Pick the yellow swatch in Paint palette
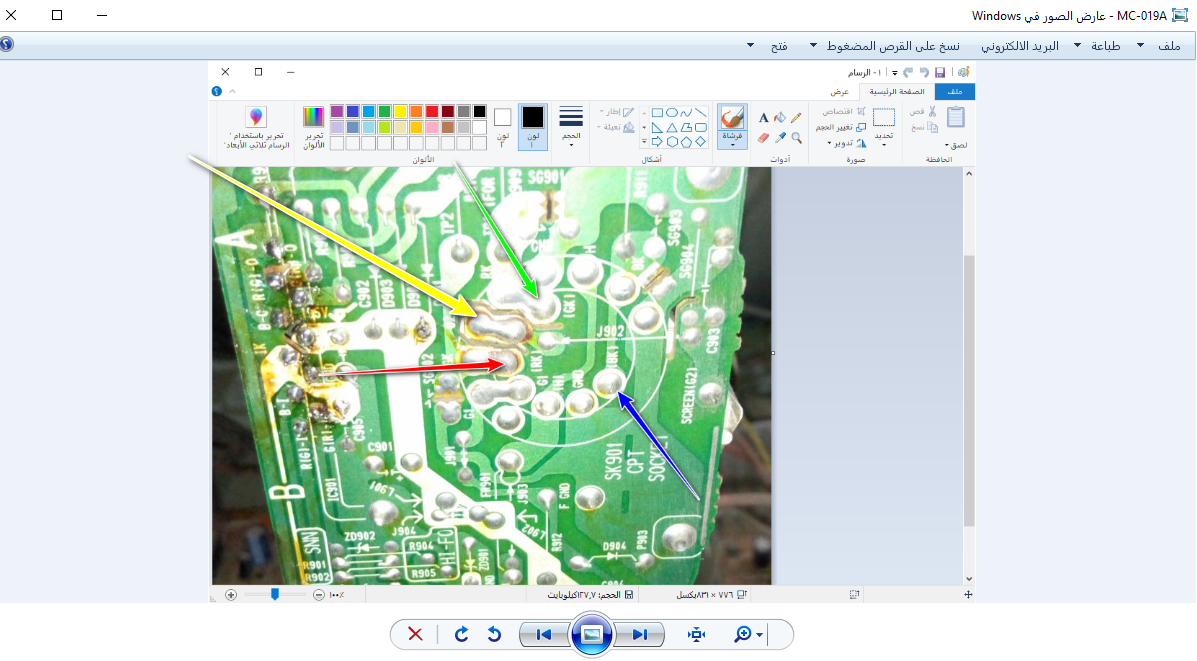Image resolution: width=1197 pixels, height=661 pixels. (x=400, y=112)
